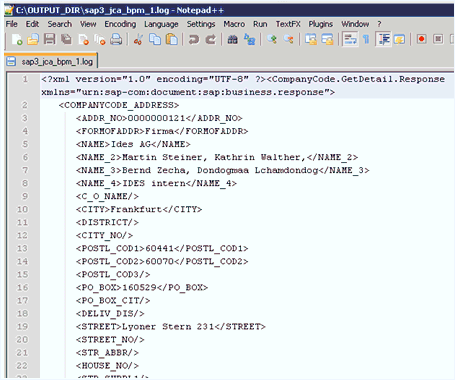Click the NAME_2 Martin Steiner line
The image size is (455, 380).
(x=217, y=157)
